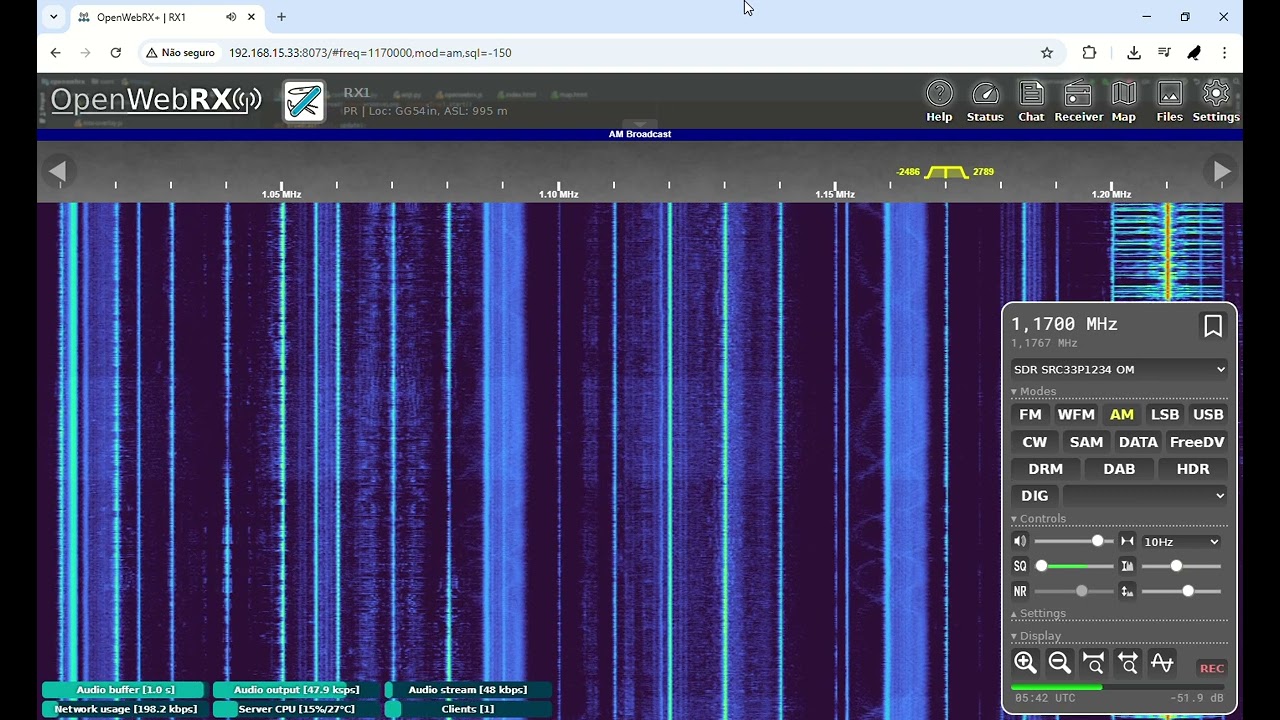Viewport: 1280px width, 720px height.
Task: Toggle the Receiver panel icon
Action: 1078,102
